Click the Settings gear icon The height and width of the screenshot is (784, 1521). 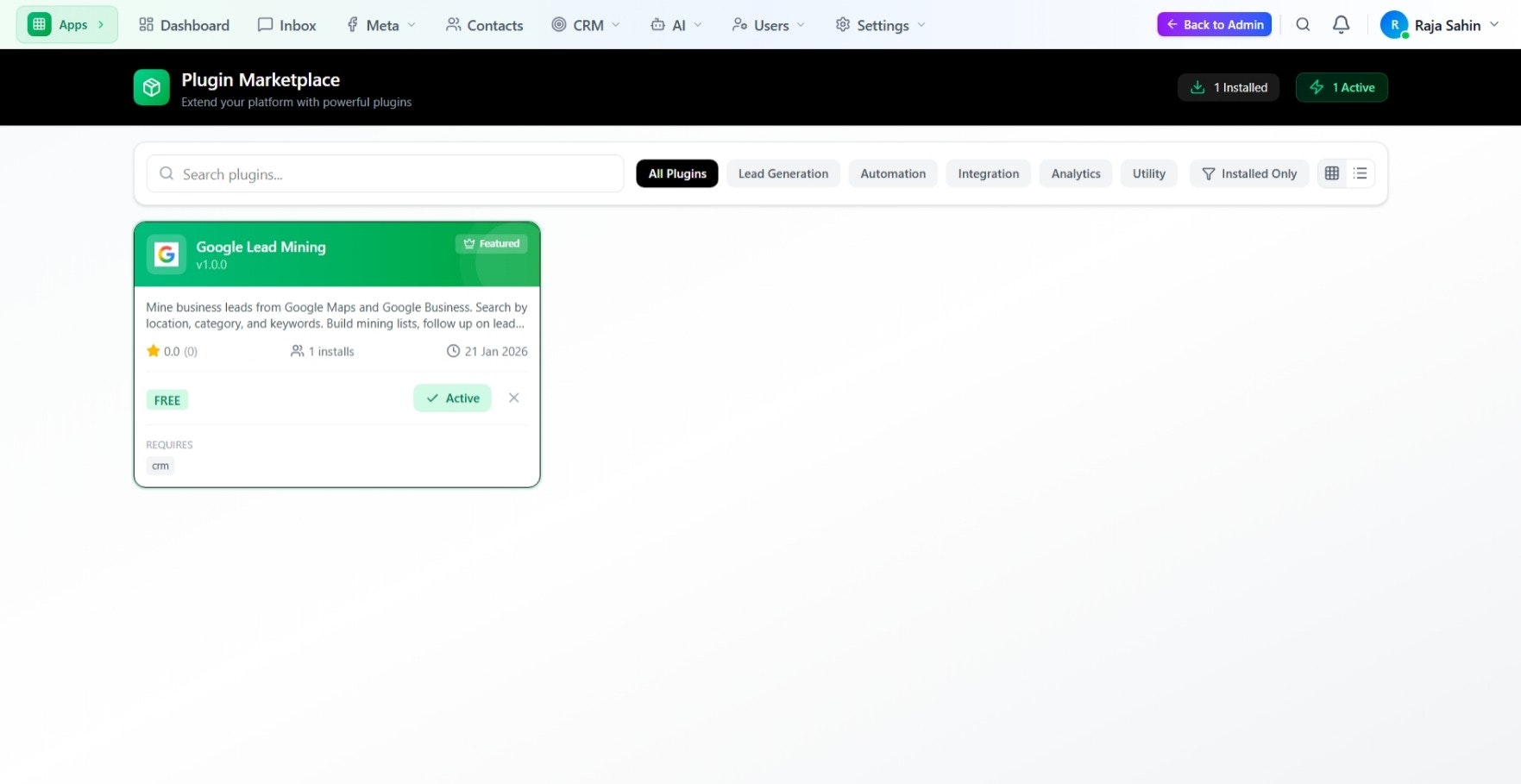[843, 25]
